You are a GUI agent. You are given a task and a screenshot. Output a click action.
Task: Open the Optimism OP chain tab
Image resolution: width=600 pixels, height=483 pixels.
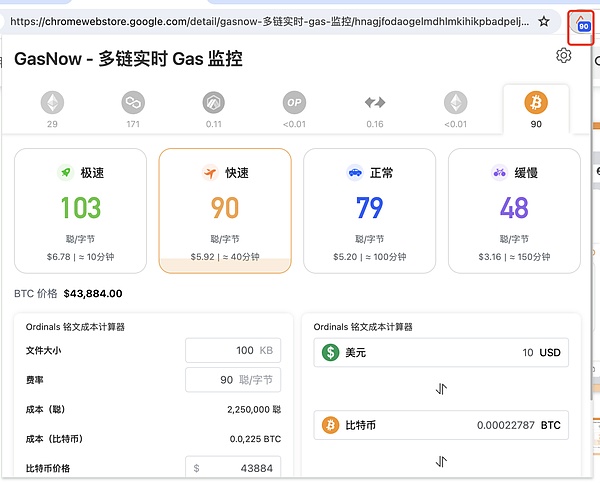293,109
